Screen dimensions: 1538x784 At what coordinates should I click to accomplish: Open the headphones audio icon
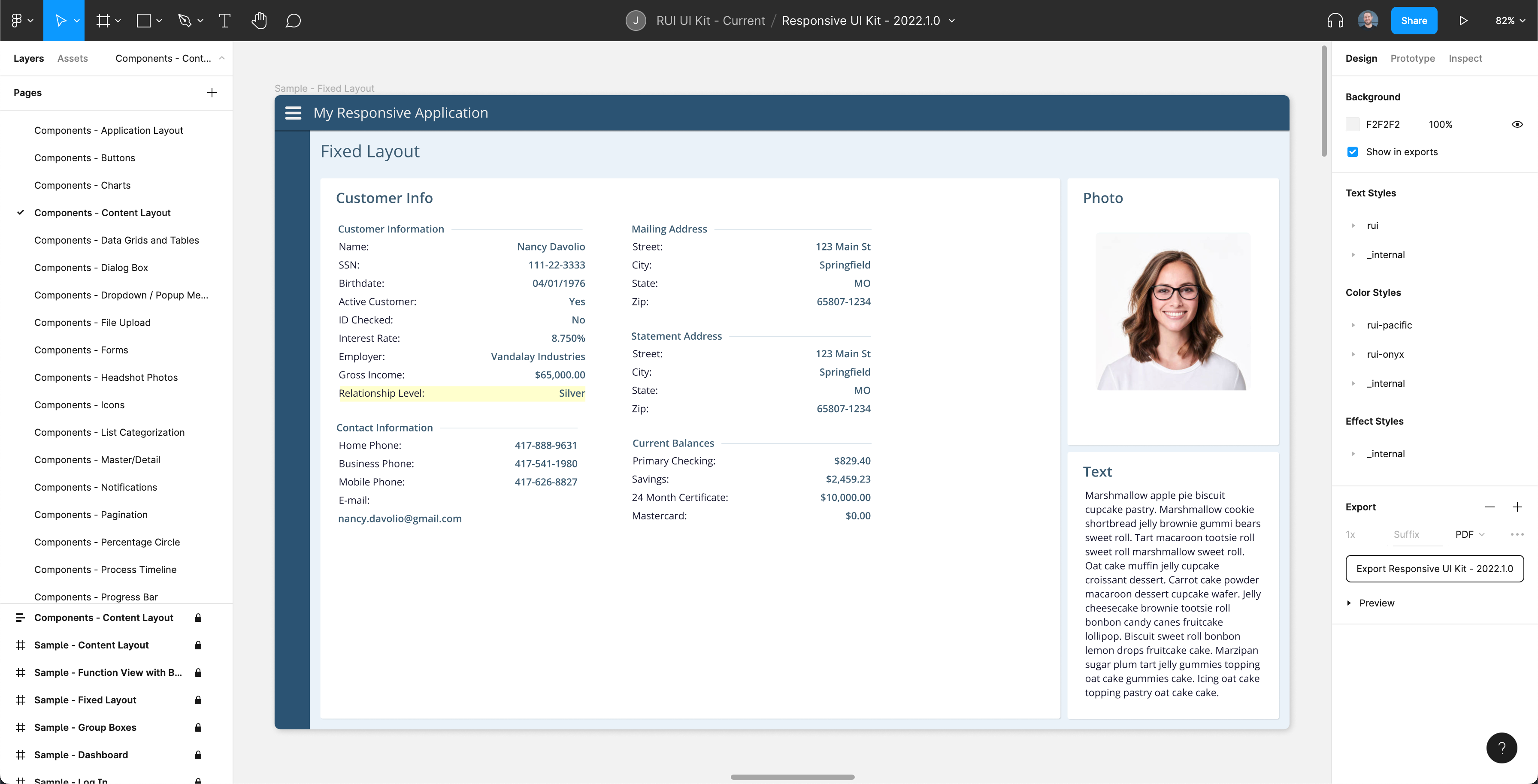tap(1335, 21)
